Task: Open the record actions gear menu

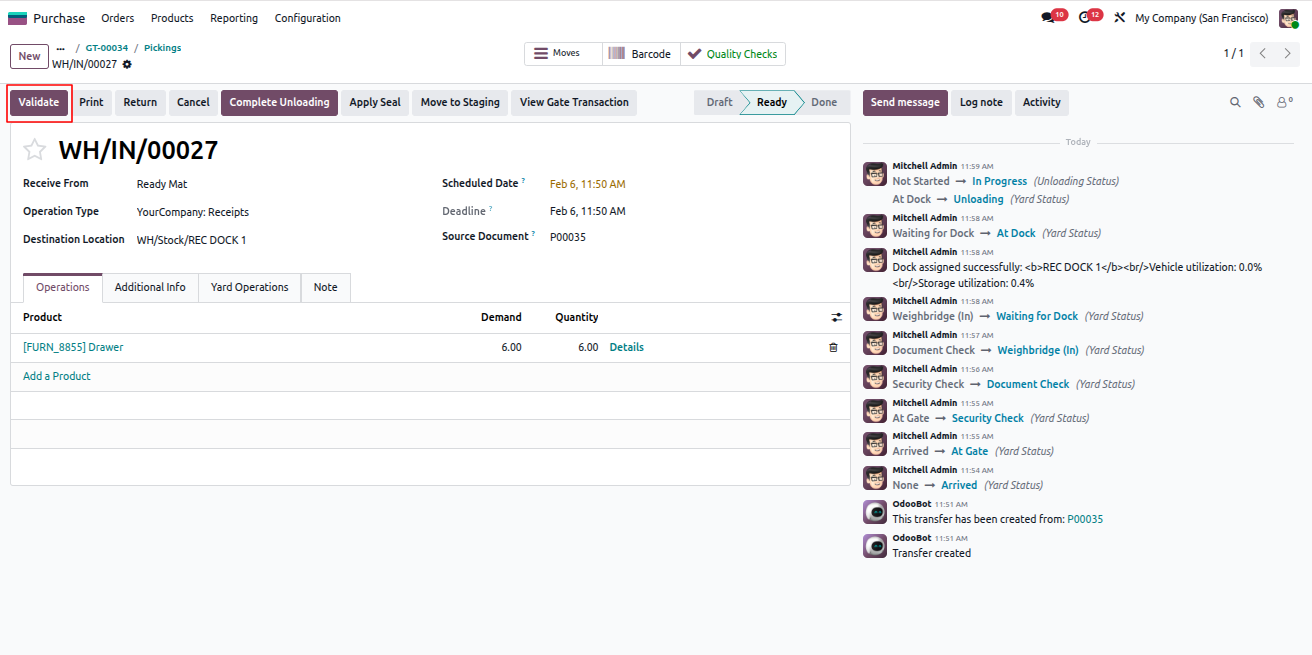Action: click(127, 64)
